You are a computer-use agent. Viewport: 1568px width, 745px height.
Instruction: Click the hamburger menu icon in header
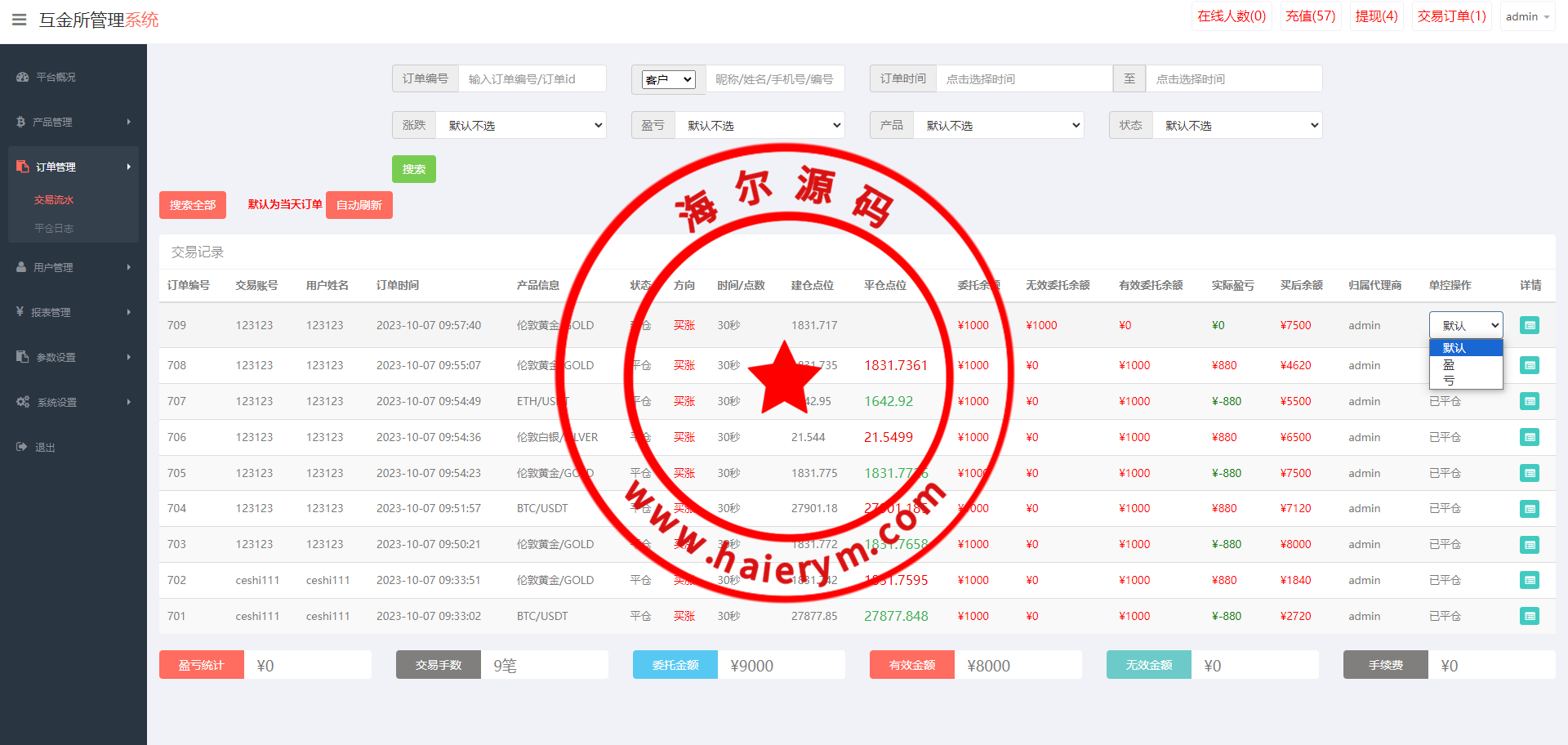point(19,20)
